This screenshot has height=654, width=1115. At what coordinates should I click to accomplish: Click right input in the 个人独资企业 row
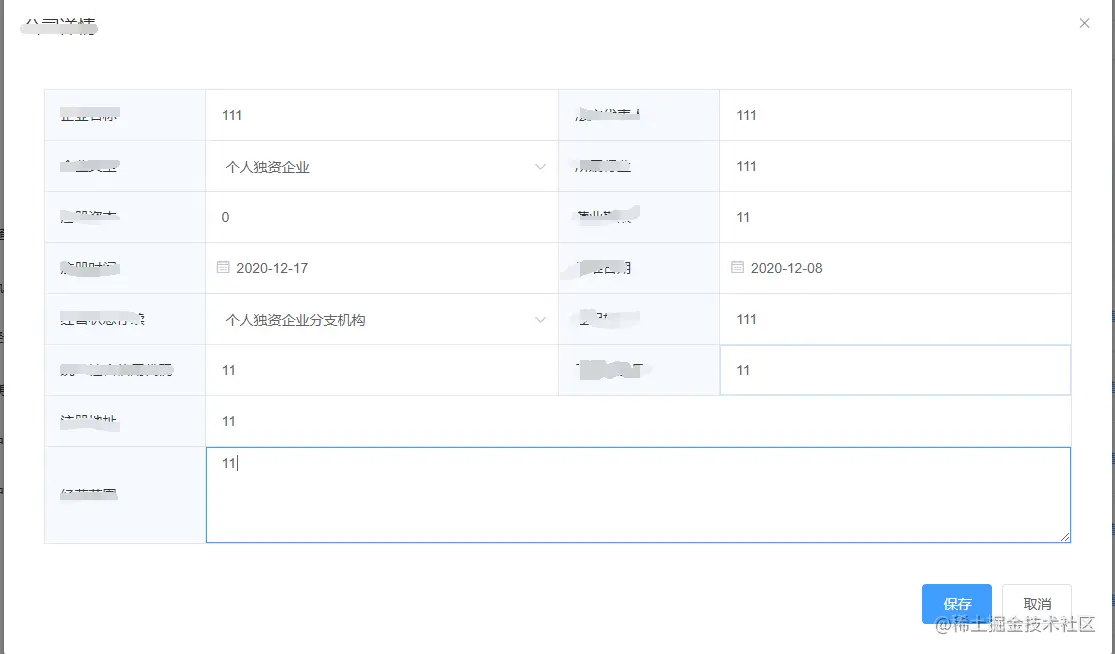pos(895,166)
